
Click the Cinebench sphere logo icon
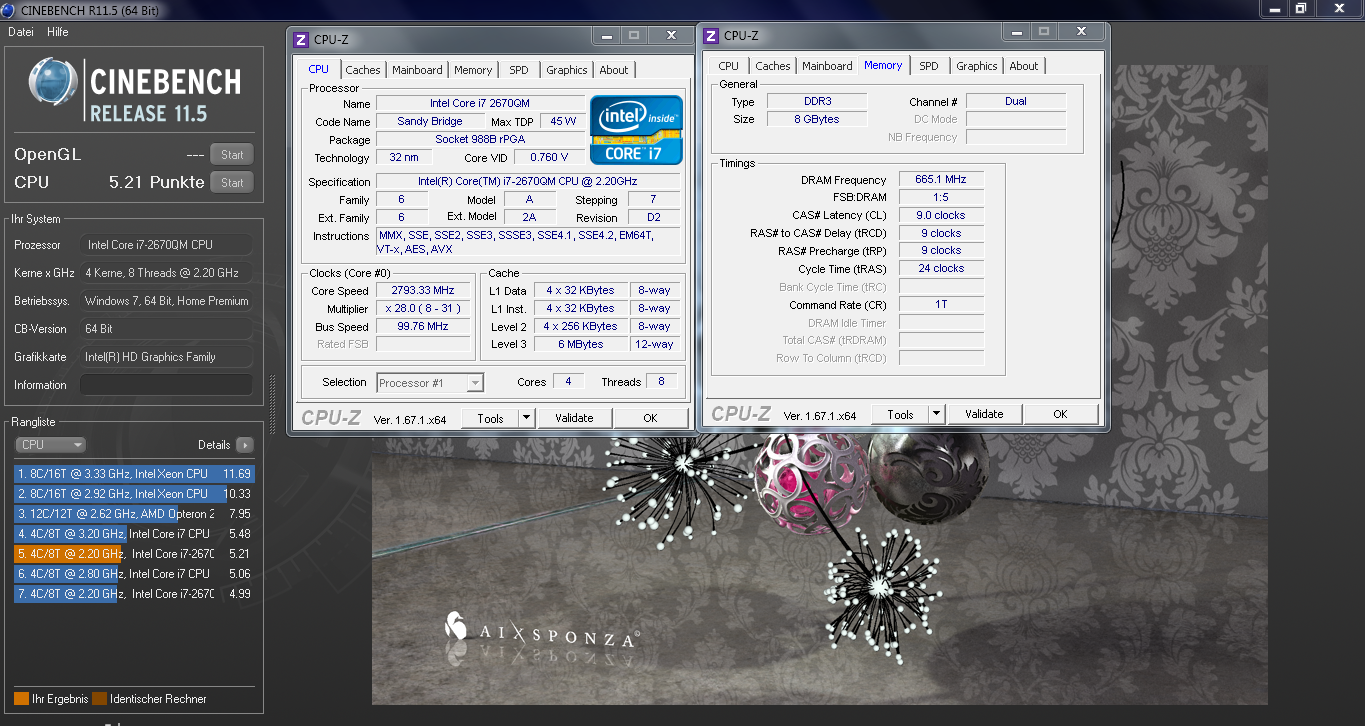click(x=53, y=82)
